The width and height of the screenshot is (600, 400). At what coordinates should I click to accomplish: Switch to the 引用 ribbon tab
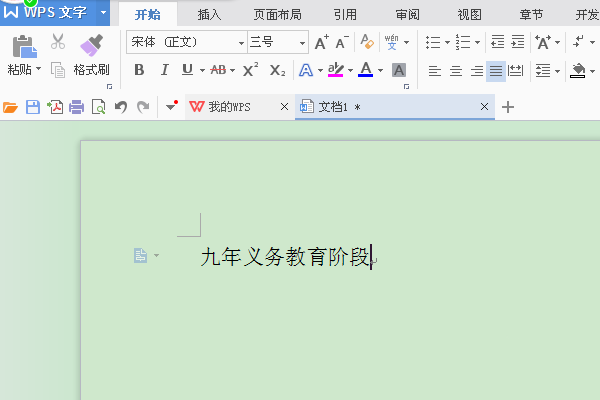tap(345, 15)
